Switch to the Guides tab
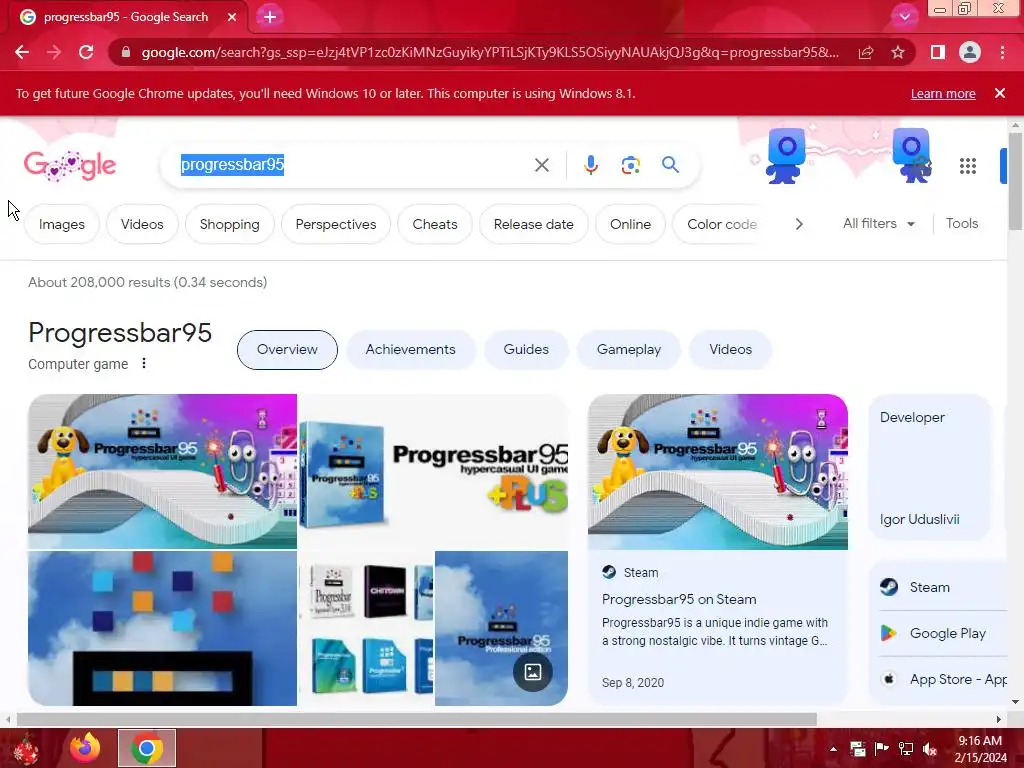This screenshot has height=768, width=1024. (526, 349)
